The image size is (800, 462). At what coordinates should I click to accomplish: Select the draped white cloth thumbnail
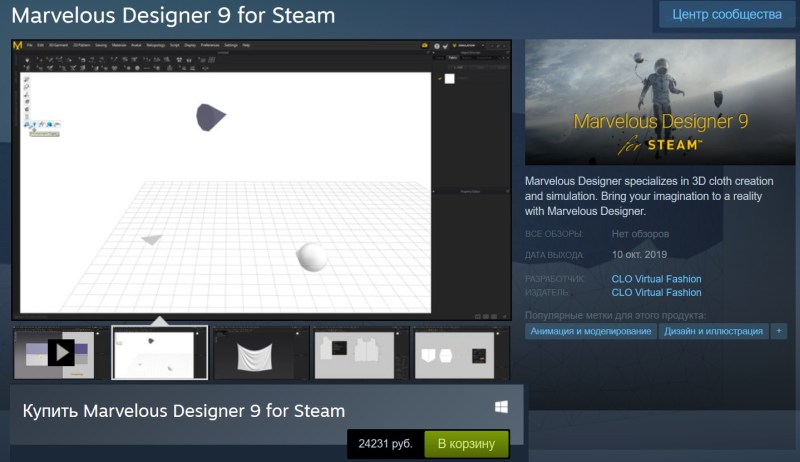[260, 353]
